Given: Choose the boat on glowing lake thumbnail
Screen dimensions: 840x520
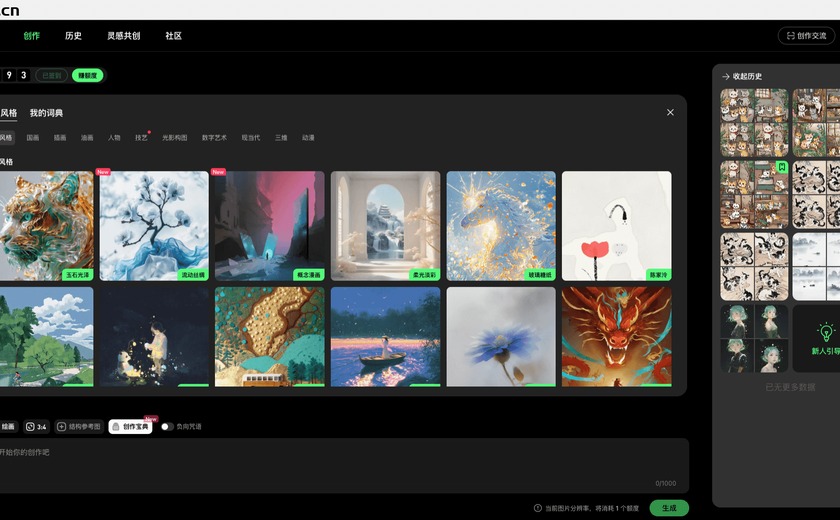Looking at the screenshot, I should (385, 337).
